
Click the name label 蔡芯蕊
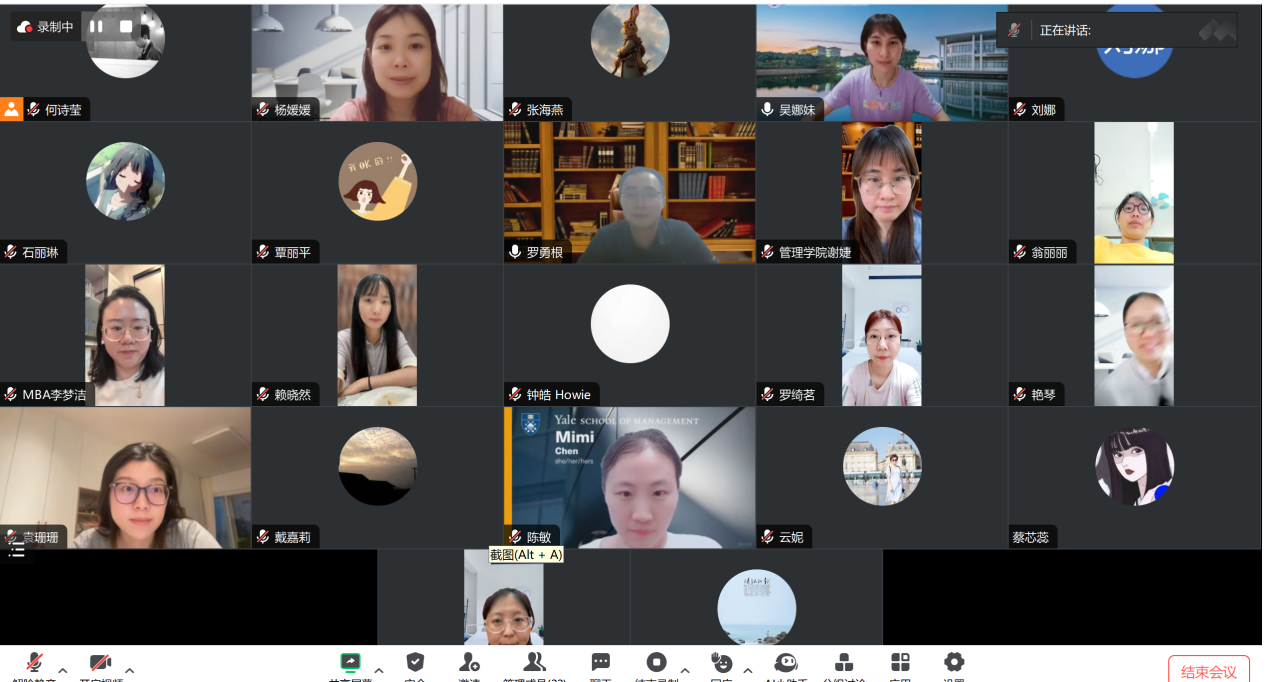(1031, 537)
